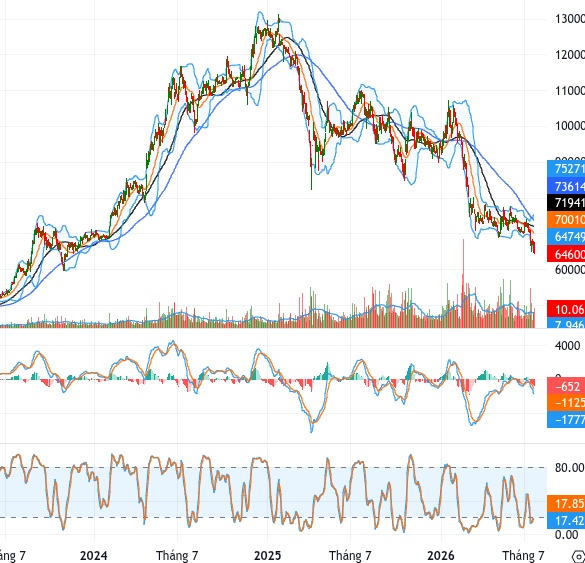Click the 64749 lower band price label
Viewport: 585px width, 563px height.
coord(566,236)
